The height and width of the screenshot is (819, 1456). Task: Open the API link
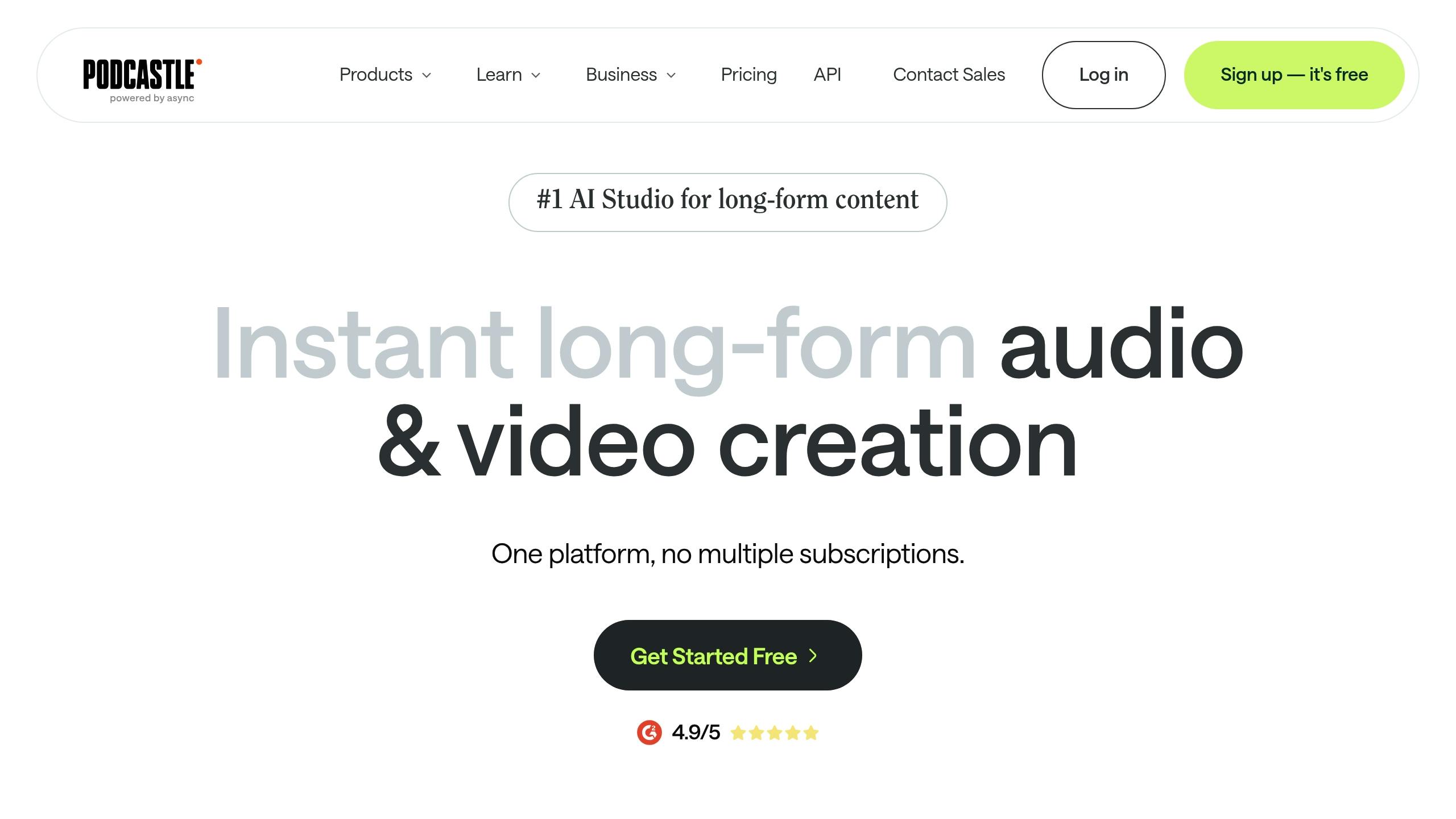click(827, 75)
